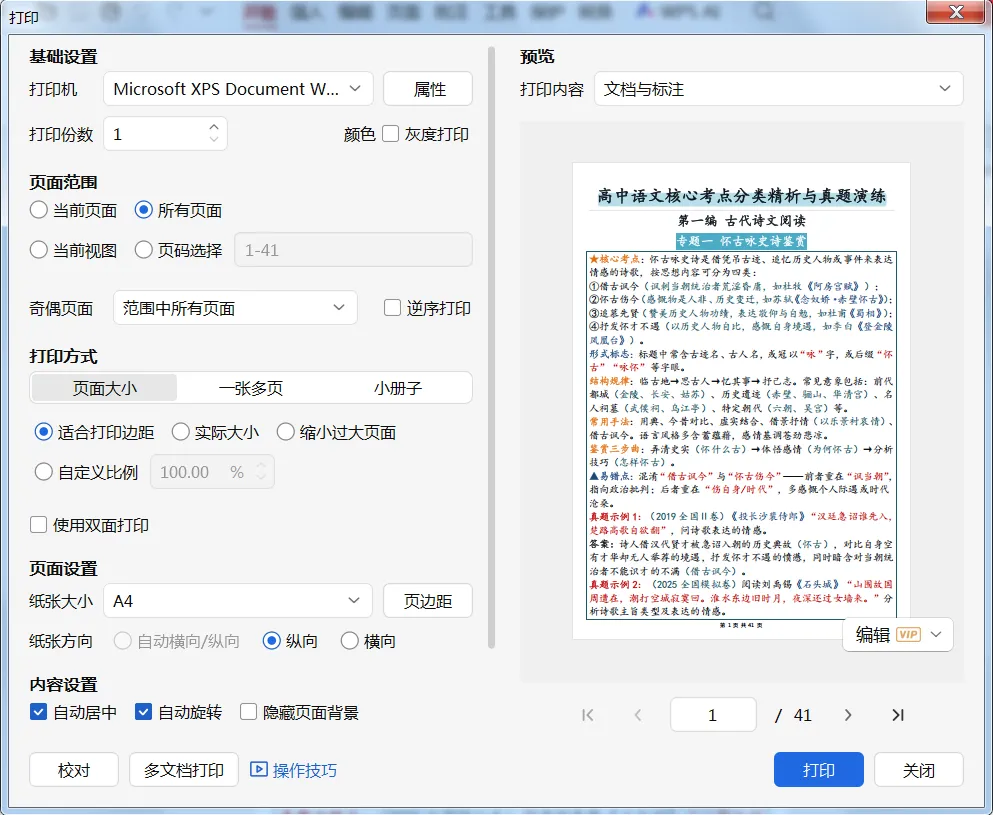Select 实际大小 option
Image resolution: width=993 pixels, height=815 pixels.
180,433
